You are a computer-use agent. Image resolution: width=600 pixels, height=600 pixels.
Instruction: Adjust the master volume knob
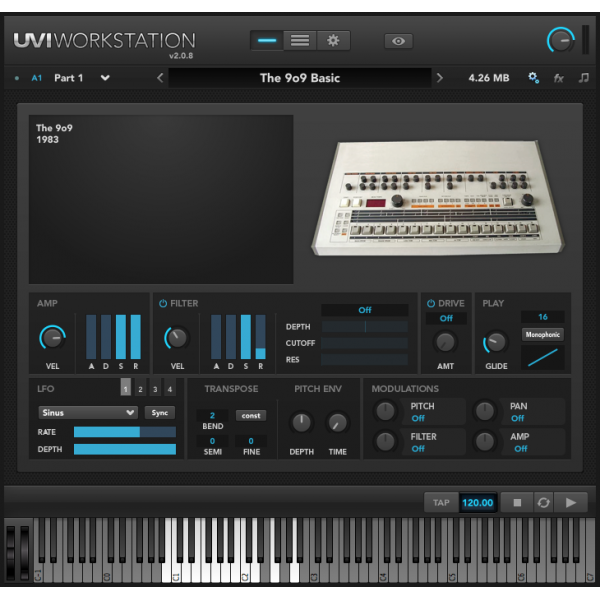pyautogui.click(x=561, y=40)
